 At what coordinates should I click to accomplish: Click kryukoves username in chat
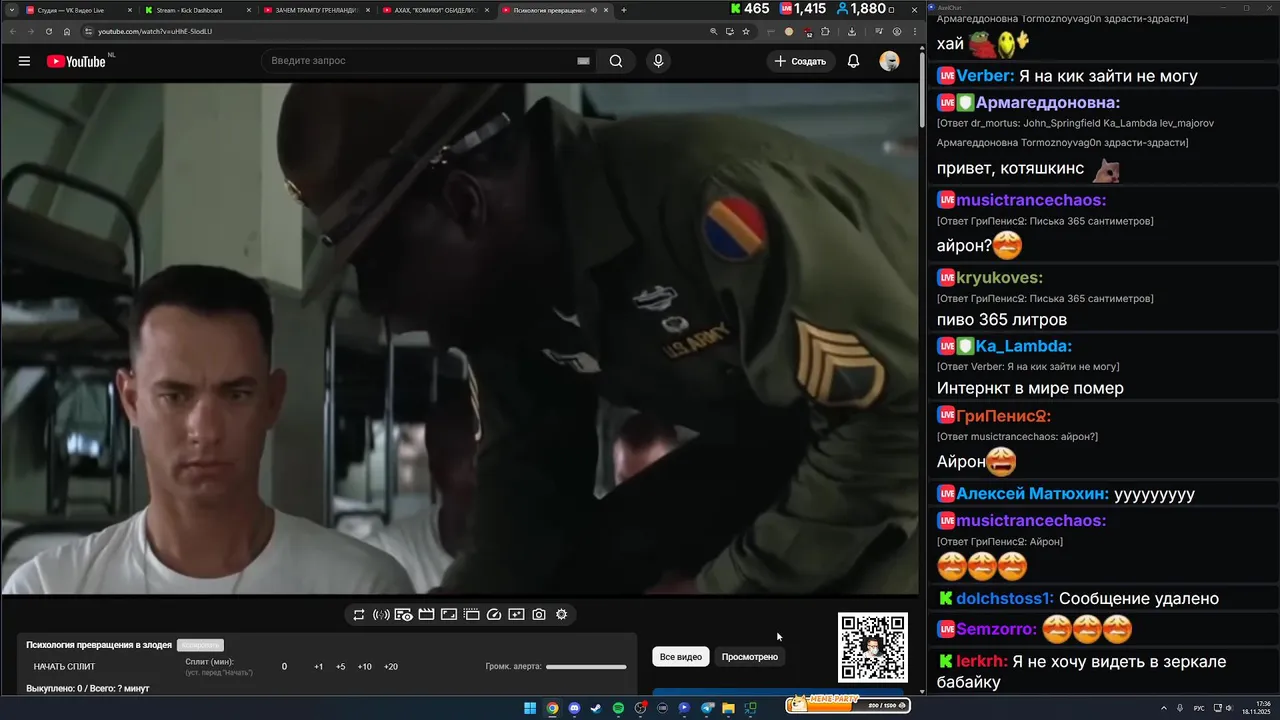click(x=1000, y=277)
